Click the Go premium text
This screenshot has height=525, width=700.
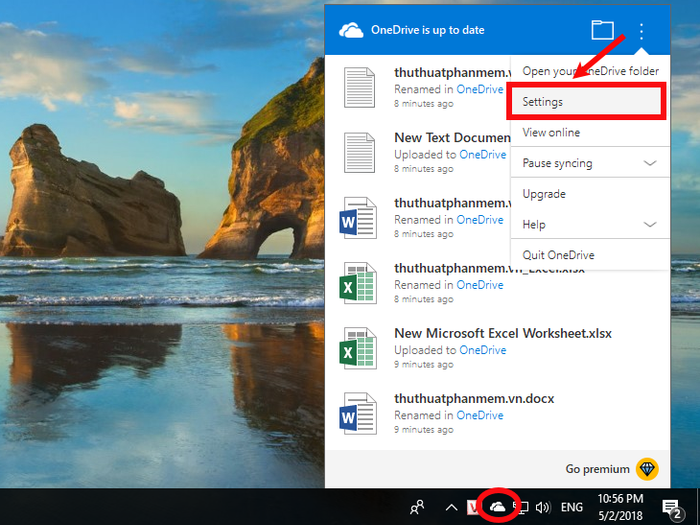click(597, 469)
